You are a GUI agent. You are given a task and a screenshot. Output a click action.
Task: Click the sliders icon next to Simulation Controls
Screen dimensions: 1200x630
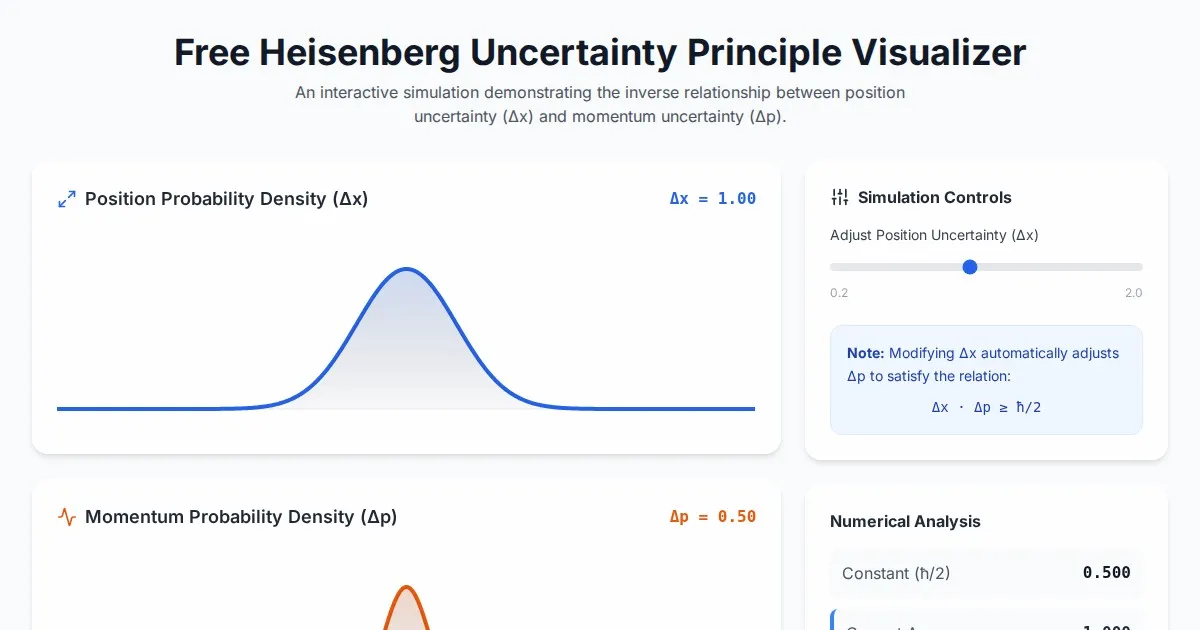[840, 197]
